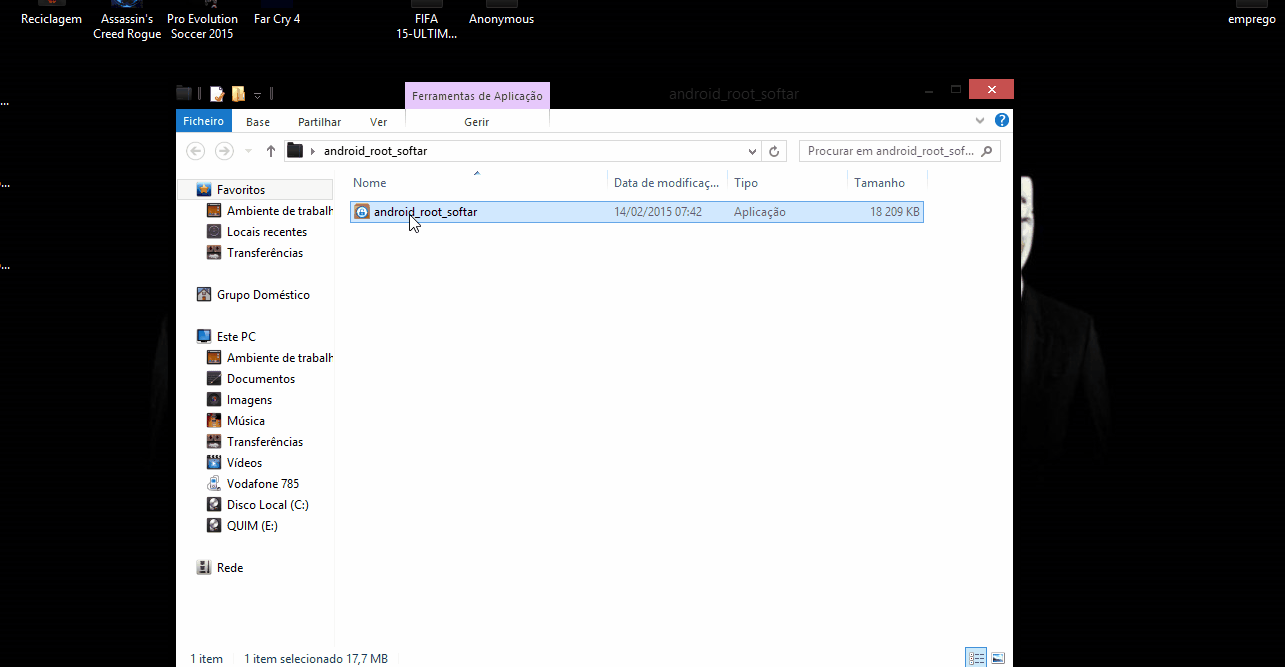
Task: Open the Rede network item
Action: (x=229, y=568)
